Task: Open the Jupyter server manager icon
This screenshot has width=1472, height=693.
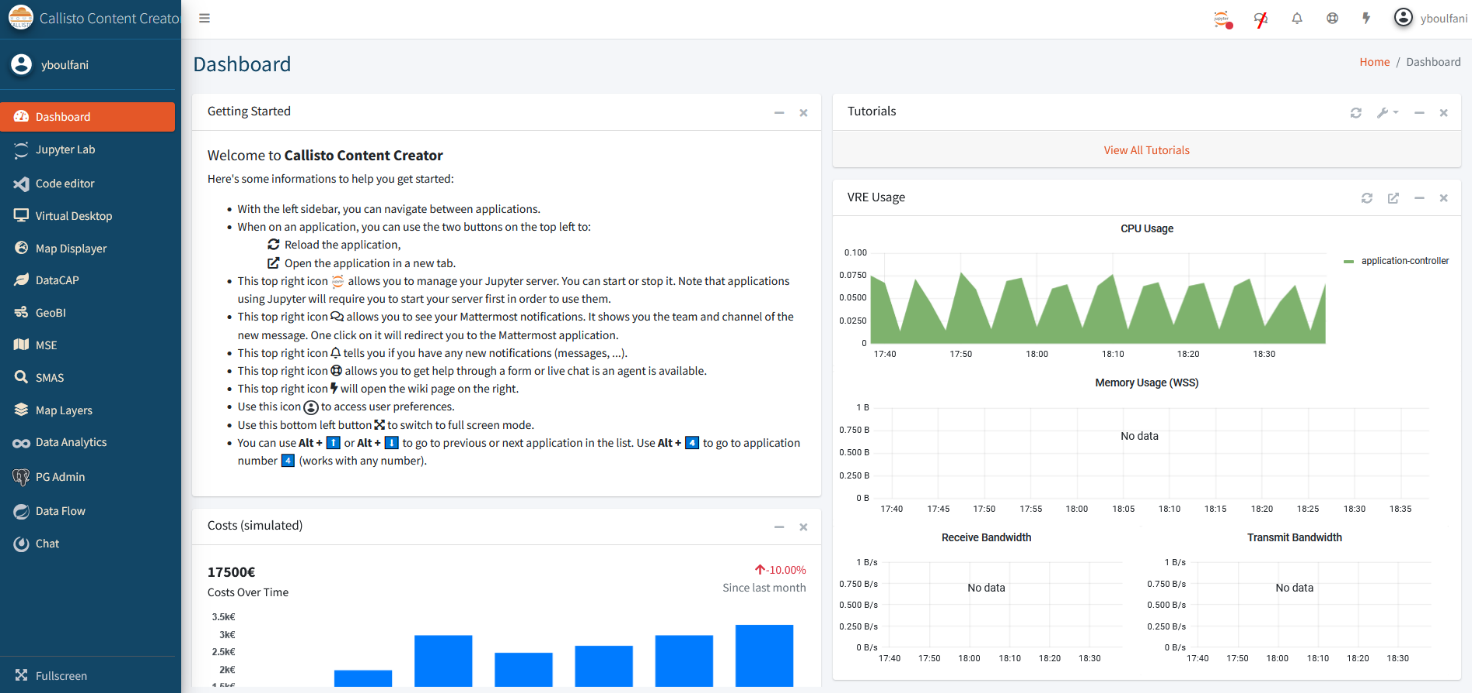Action: tap(1222, 18)
